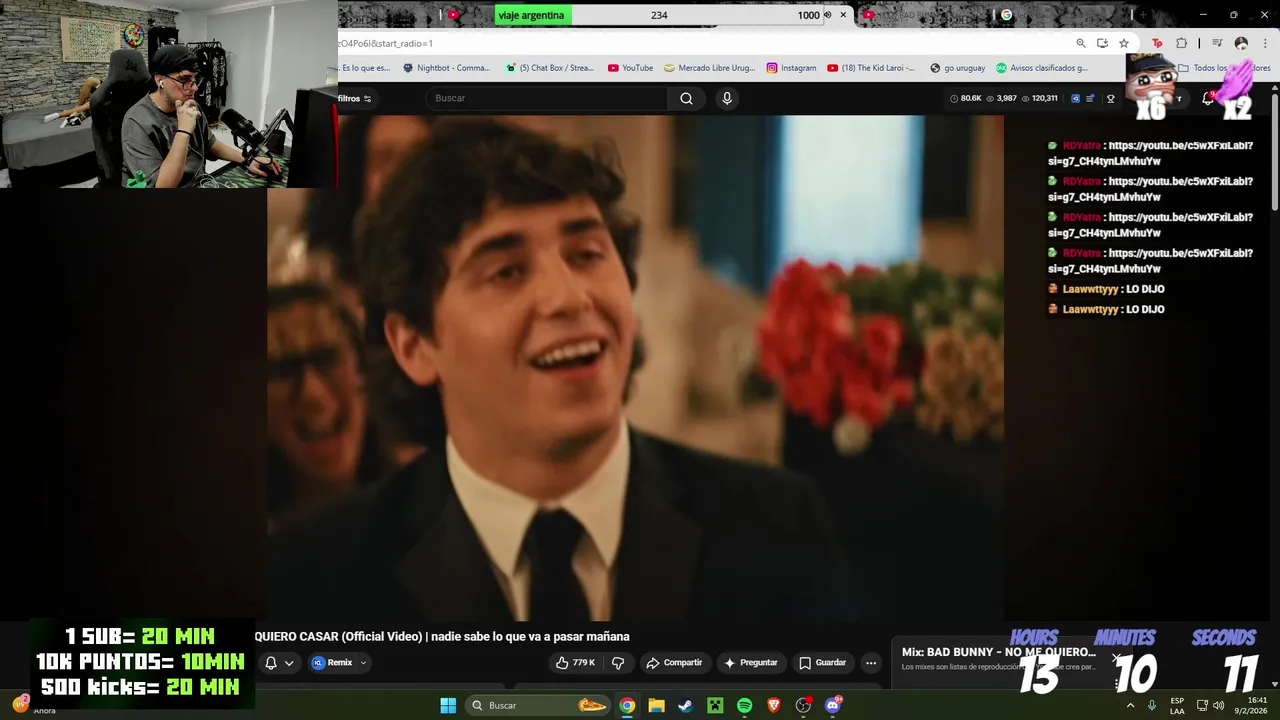Activate voice search microphone
The image size is (1280, 720).
point(727,98)
